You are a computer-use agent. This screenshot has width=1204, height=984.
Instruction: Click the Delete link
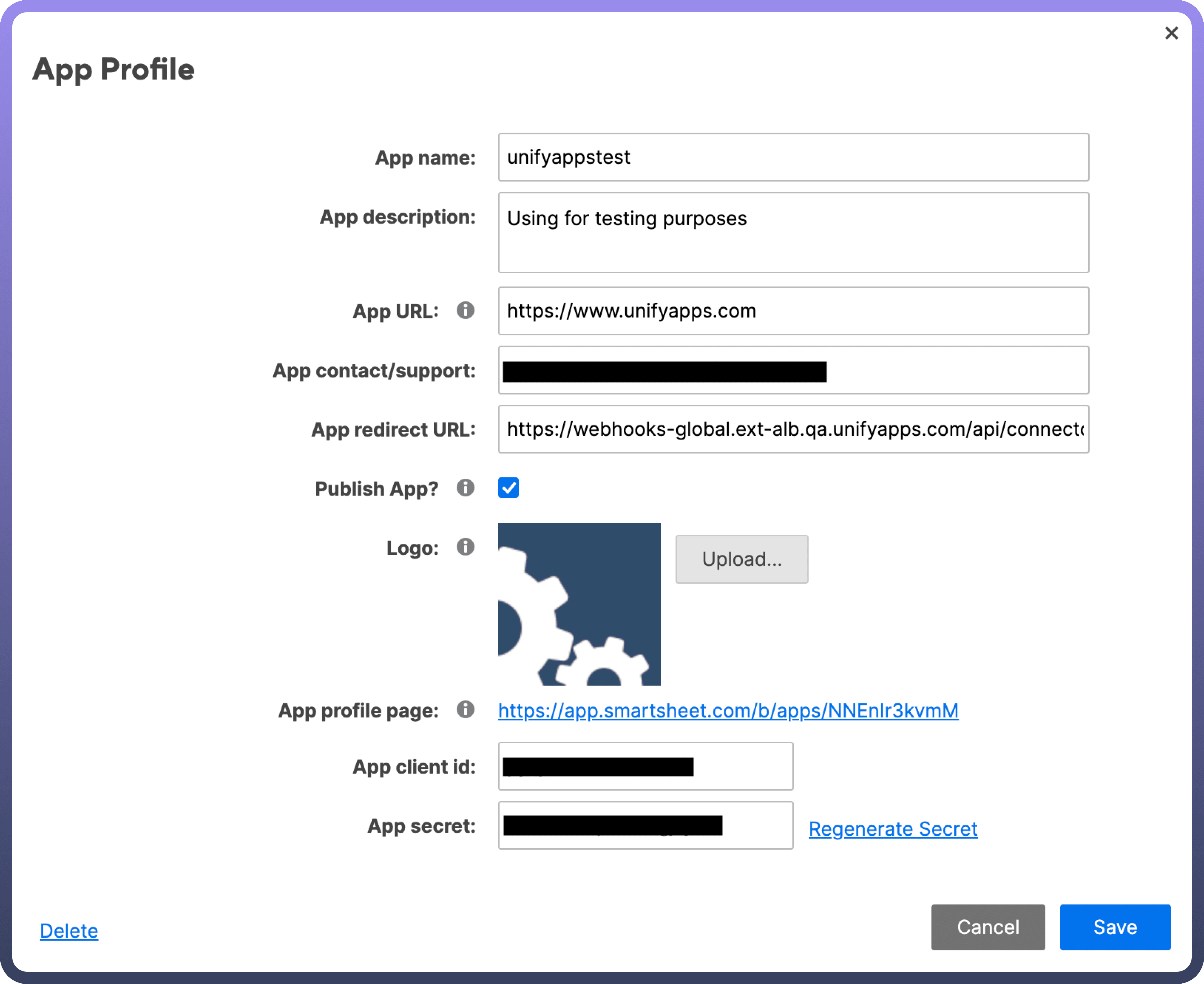click(x=68, y=931)
